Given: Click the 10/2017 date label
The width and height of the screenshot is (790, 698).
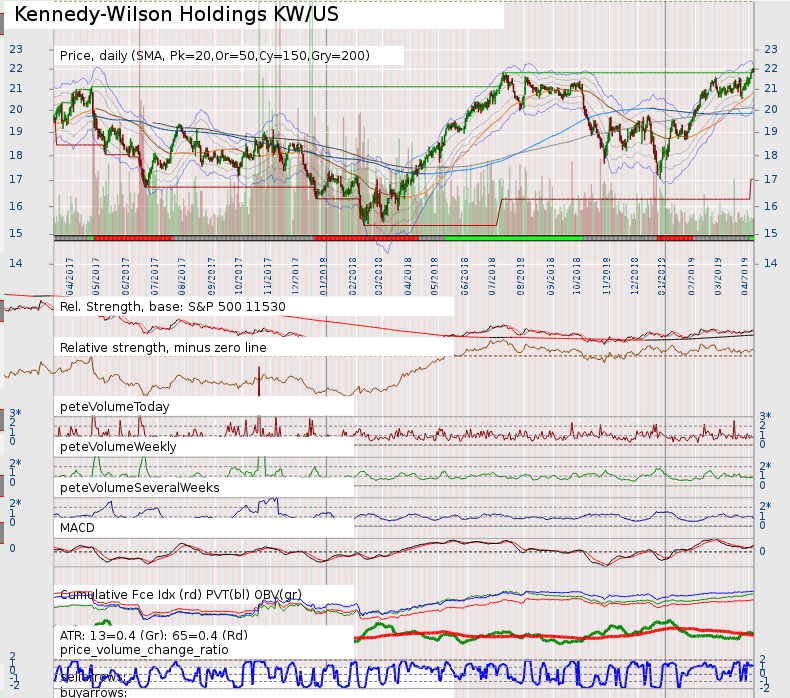Looking at the screenshot, I should pyautogui.click(x=238, y=276).
